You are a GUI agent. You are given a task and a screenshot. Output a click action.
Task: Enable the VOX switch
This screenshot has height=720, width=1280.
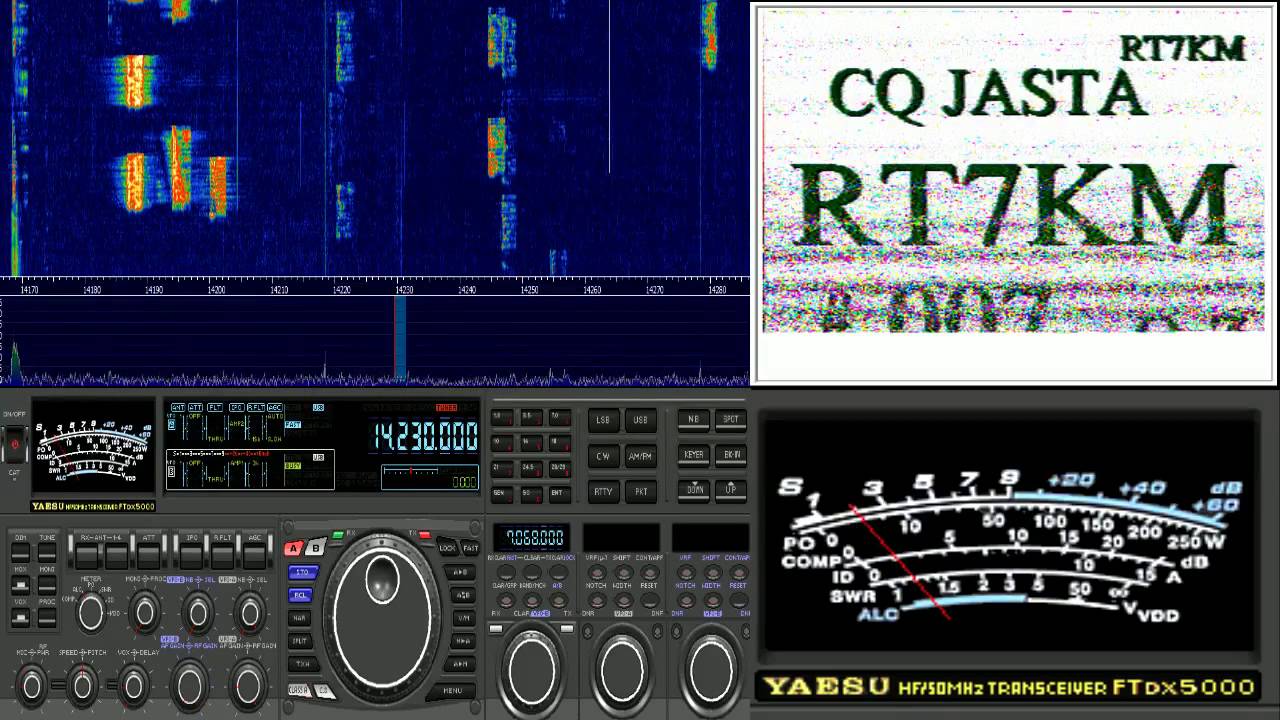tap(20, 618)
